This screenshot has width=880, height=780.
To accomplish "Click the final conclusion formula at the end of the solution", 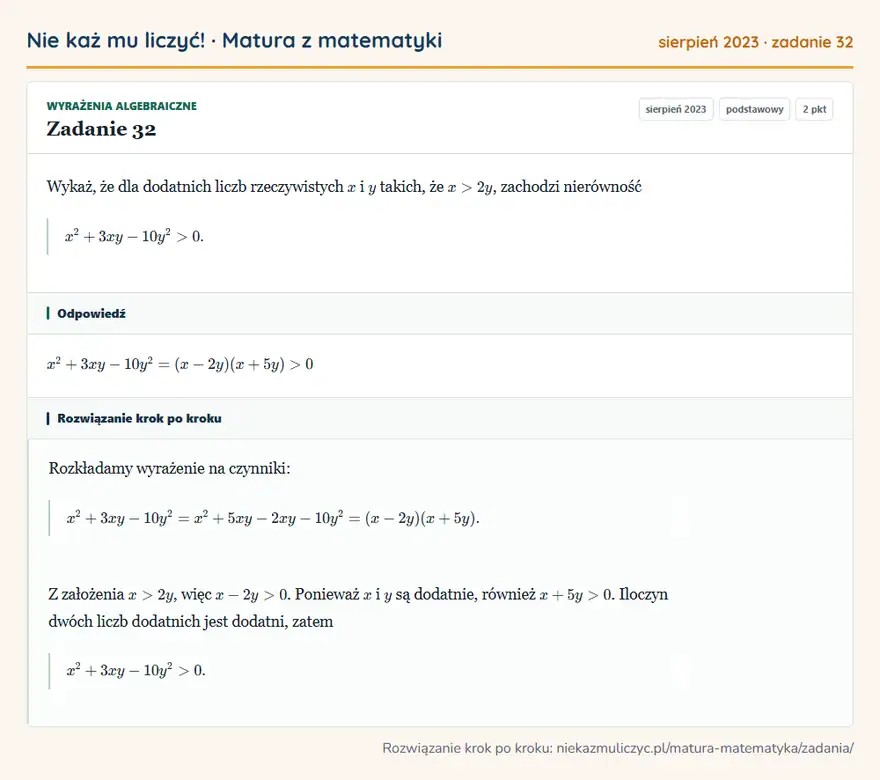I will click(x=136, y=670).
